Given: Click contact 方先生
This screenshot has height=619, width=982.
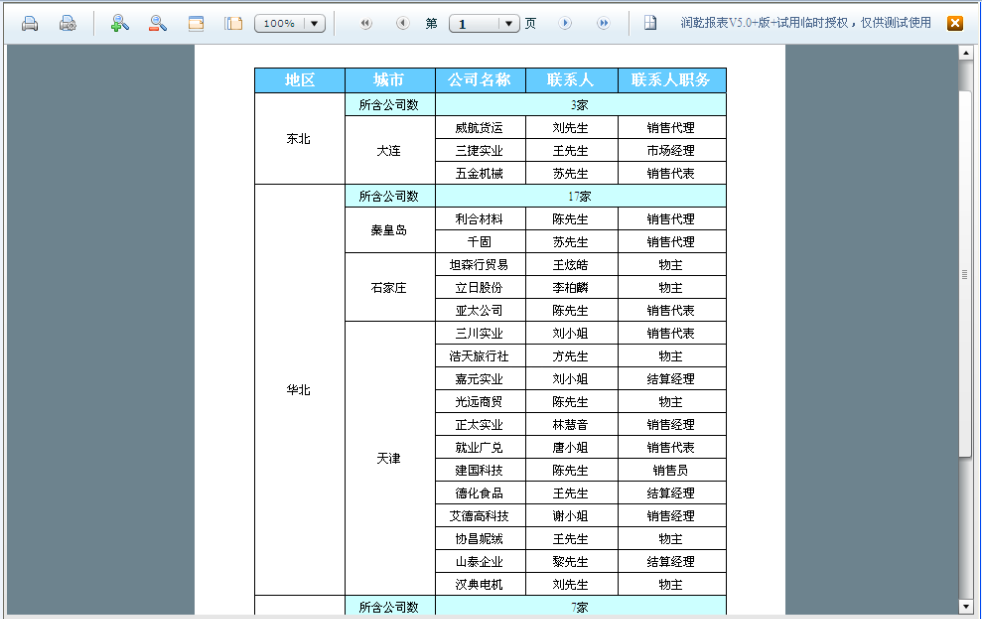Looking at the screenshot, I should [571, 356].
